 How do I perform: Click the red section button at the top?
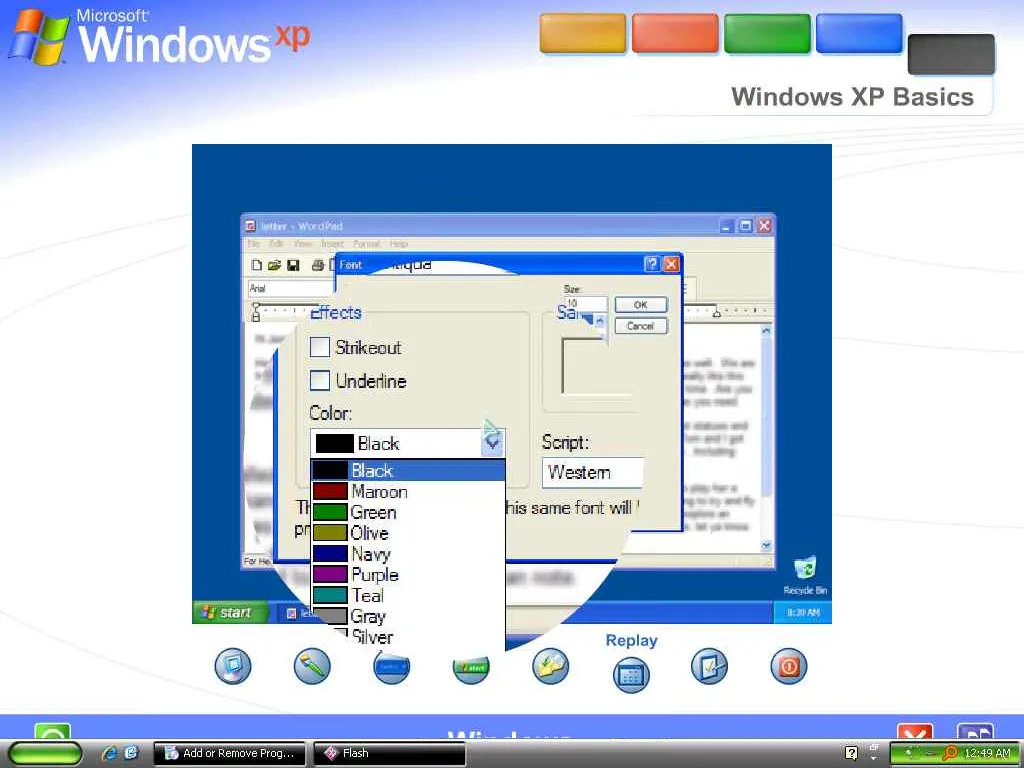pos(675,33)
